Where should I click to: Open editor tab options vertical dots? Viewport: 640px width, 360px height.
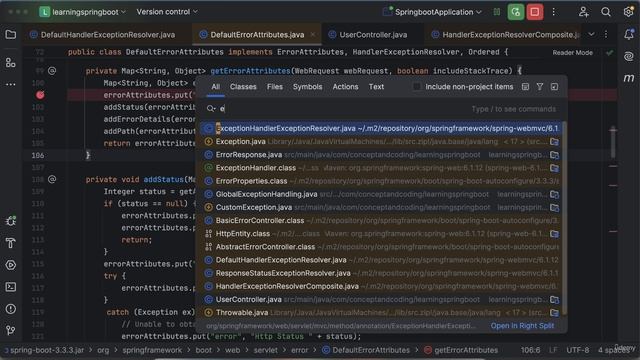[606, 34]
